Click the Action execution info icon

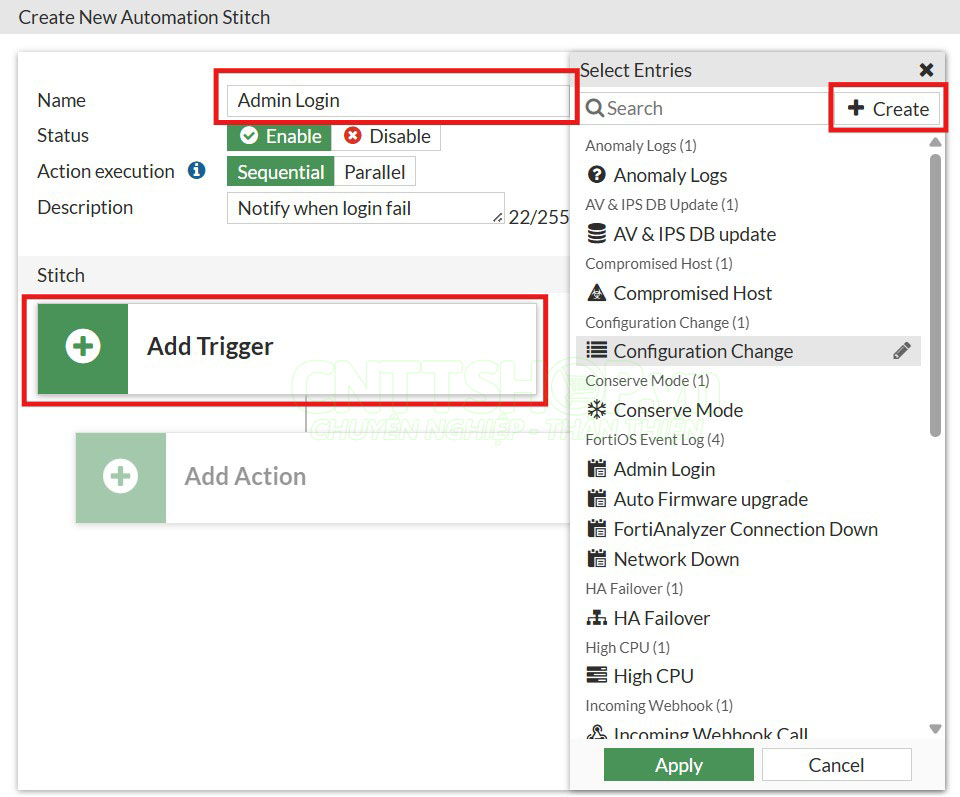tap(197, 171)
